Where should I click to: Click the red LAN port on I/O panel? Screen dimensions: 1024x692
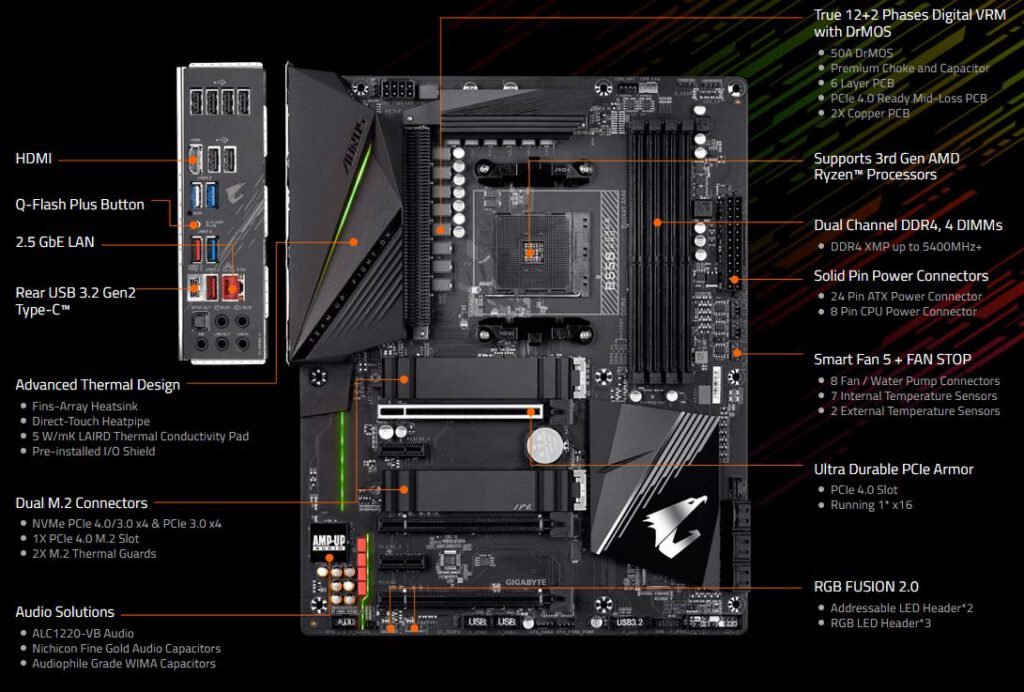232,286
